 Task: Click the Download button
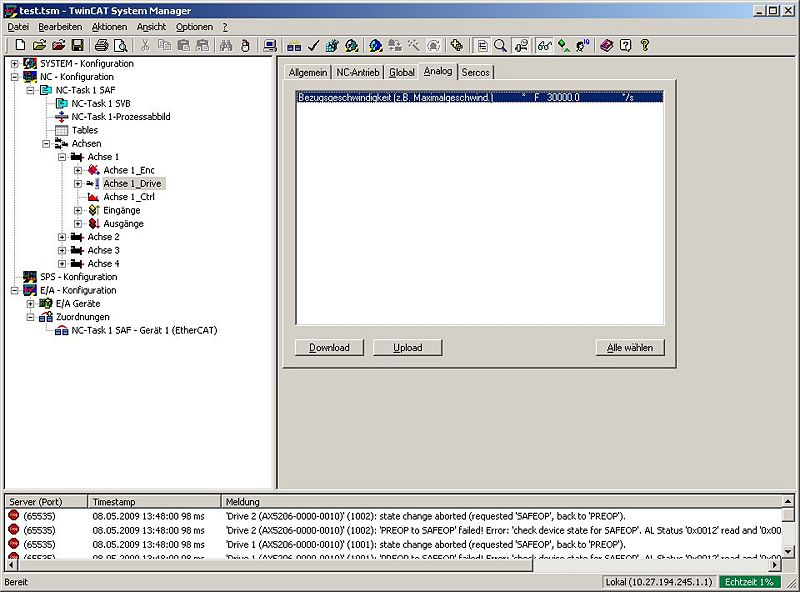click(x=329, y=348)
